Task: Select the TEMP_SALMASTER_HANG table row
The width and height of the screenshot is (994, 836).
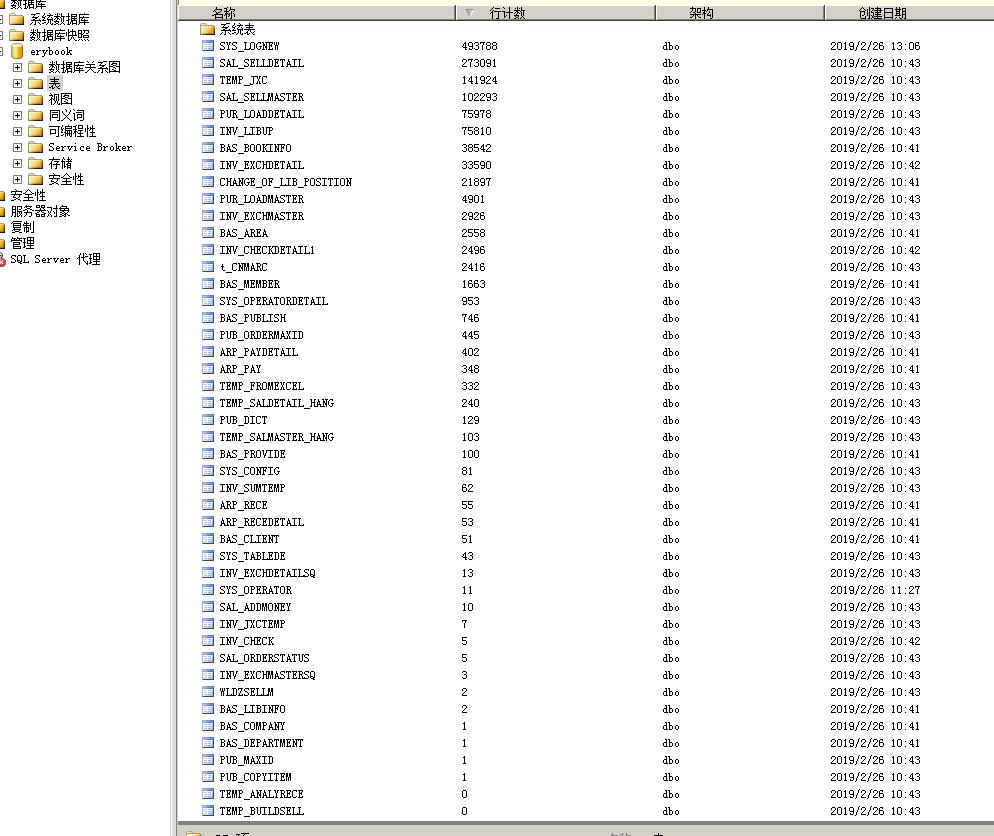Action: pos(276,437)
